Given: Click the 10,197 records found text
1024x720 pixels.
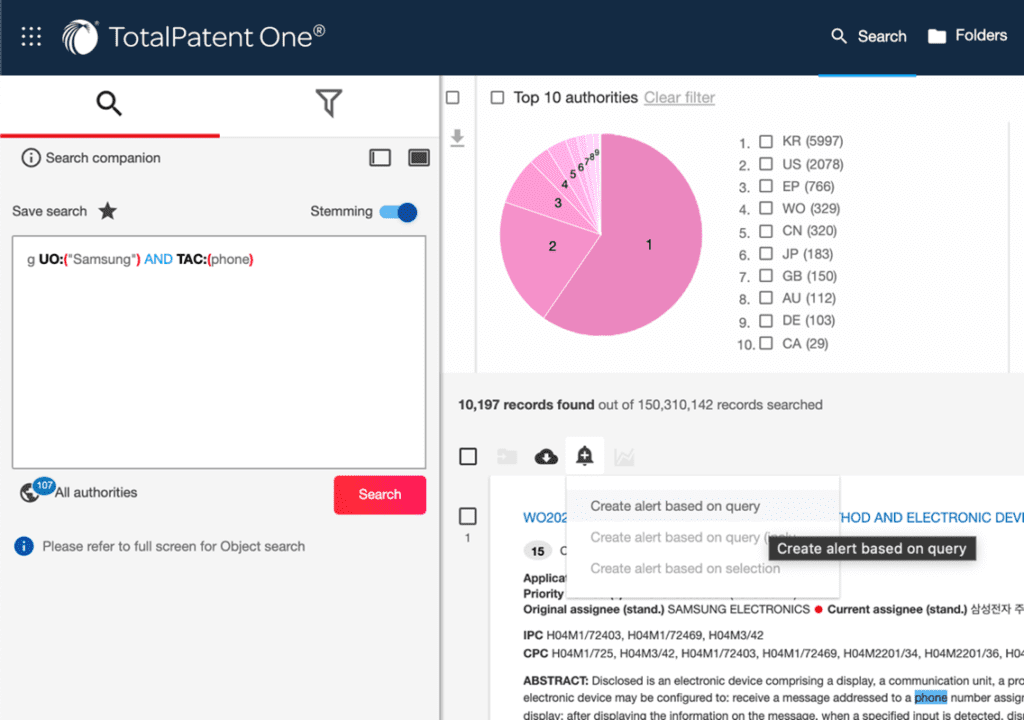Looking at the screenshot, I should tap(526, 404).
